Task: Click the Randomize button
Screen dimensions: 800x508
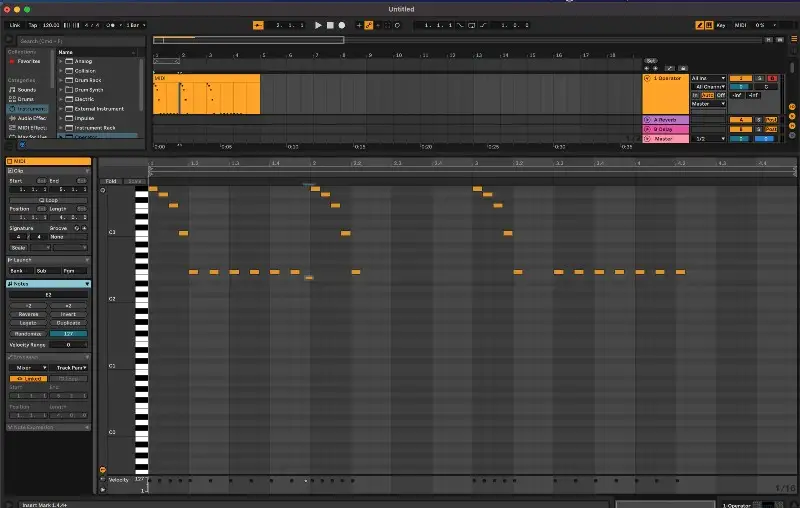Action: coord(29,334)
